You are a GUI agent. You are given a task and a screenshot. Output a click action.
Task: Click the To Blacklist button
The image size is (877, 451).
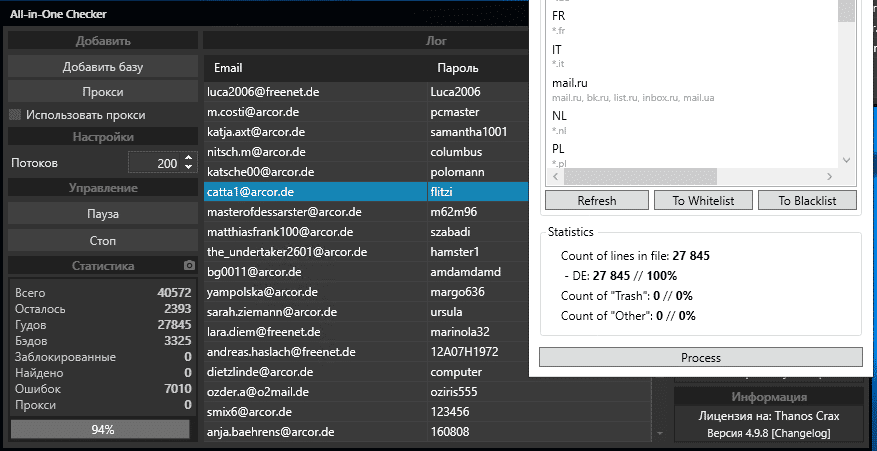point(809,201)
